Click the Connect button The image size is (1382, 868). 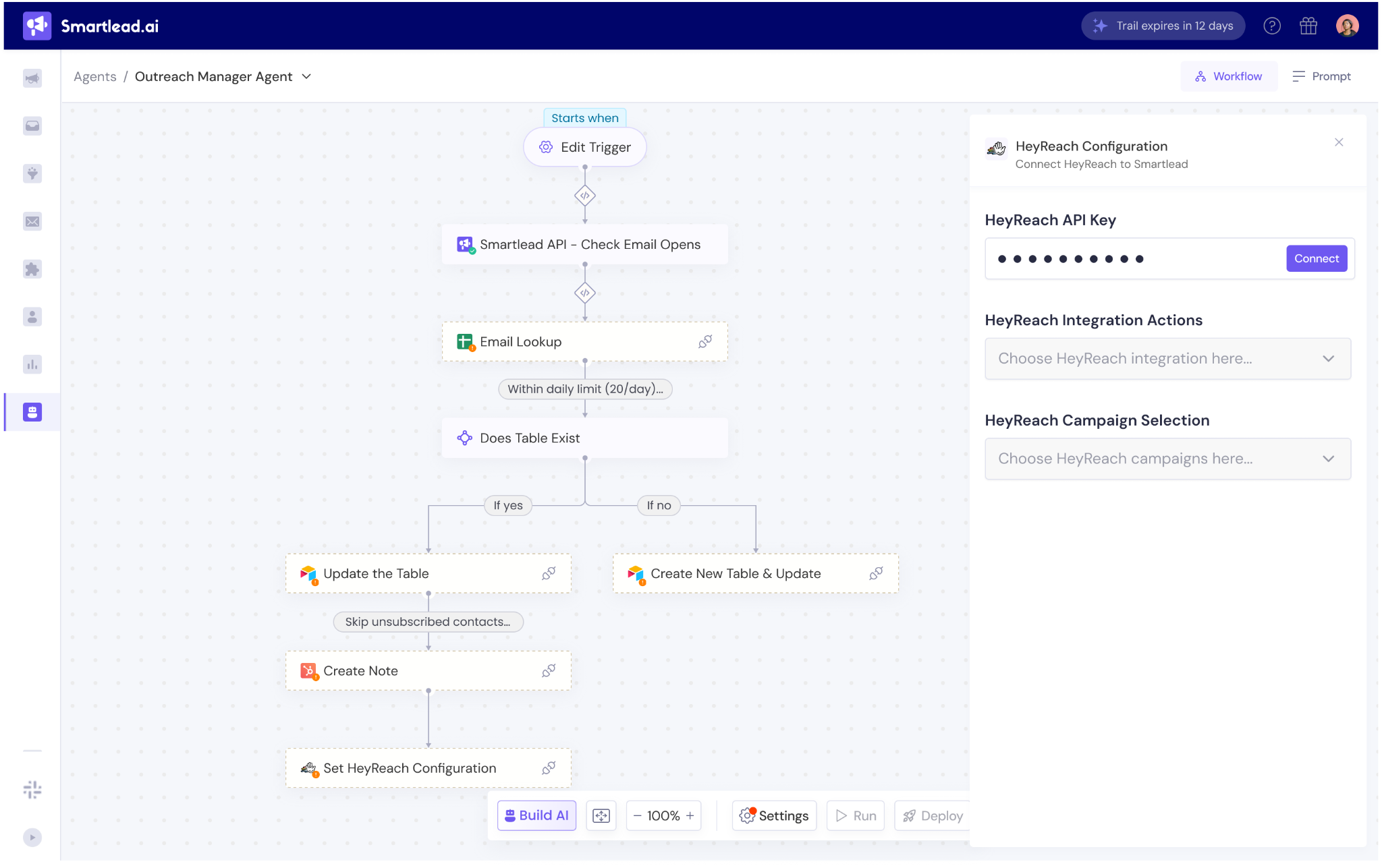pos(1316,259)
